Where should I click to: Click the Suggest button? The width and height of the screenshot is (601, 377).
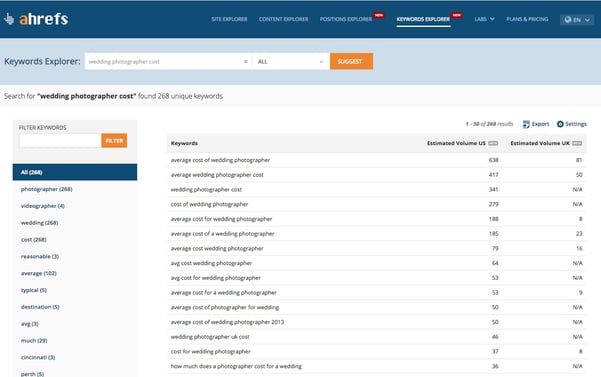click(x=351, y=61)
